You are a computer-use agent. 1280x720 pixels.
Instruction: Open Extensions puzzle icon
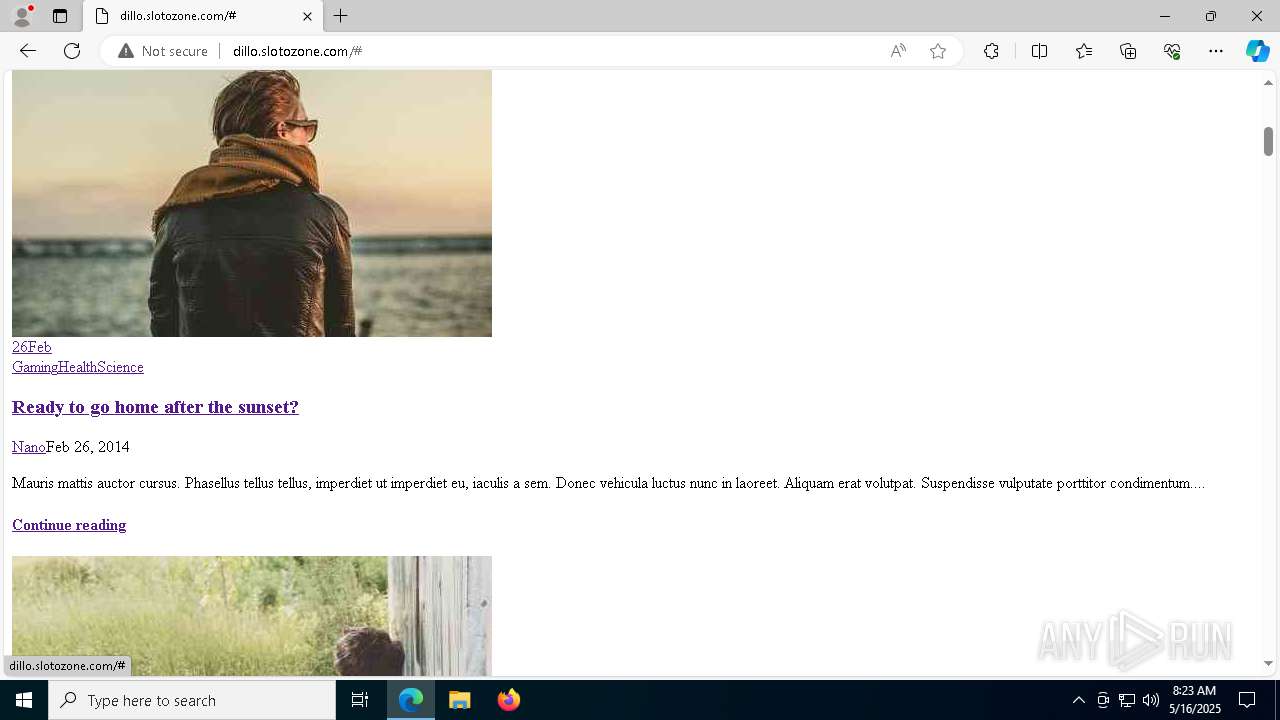click(x=991, y=51)
